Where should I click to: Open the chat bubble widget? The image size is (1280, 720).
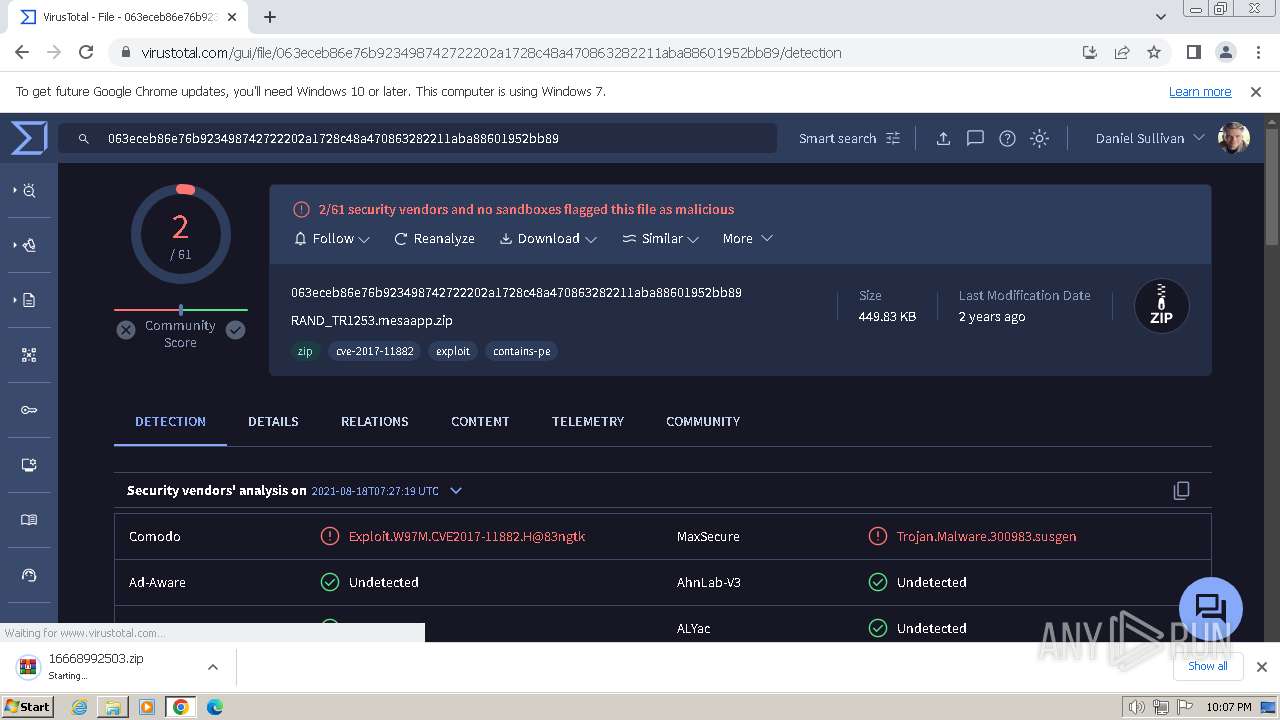coord(1210,608)
